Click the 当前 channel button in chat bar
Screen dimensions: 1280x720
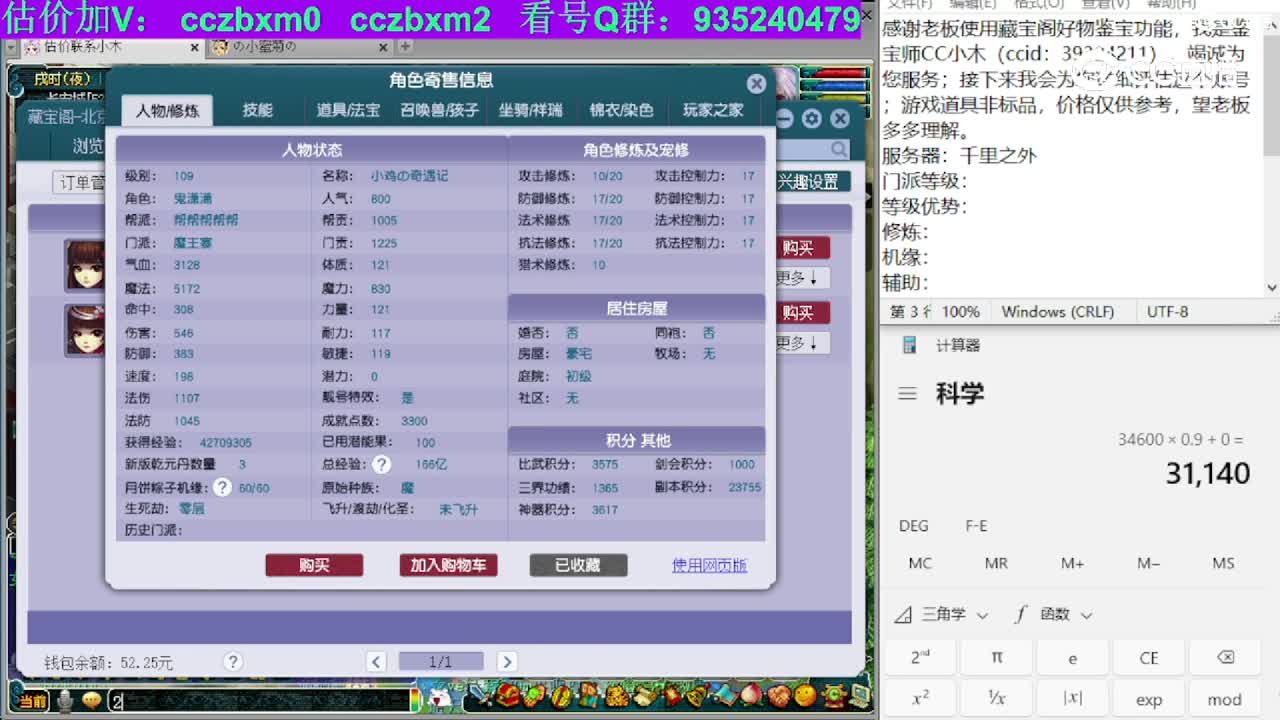[x=32, y=701]
